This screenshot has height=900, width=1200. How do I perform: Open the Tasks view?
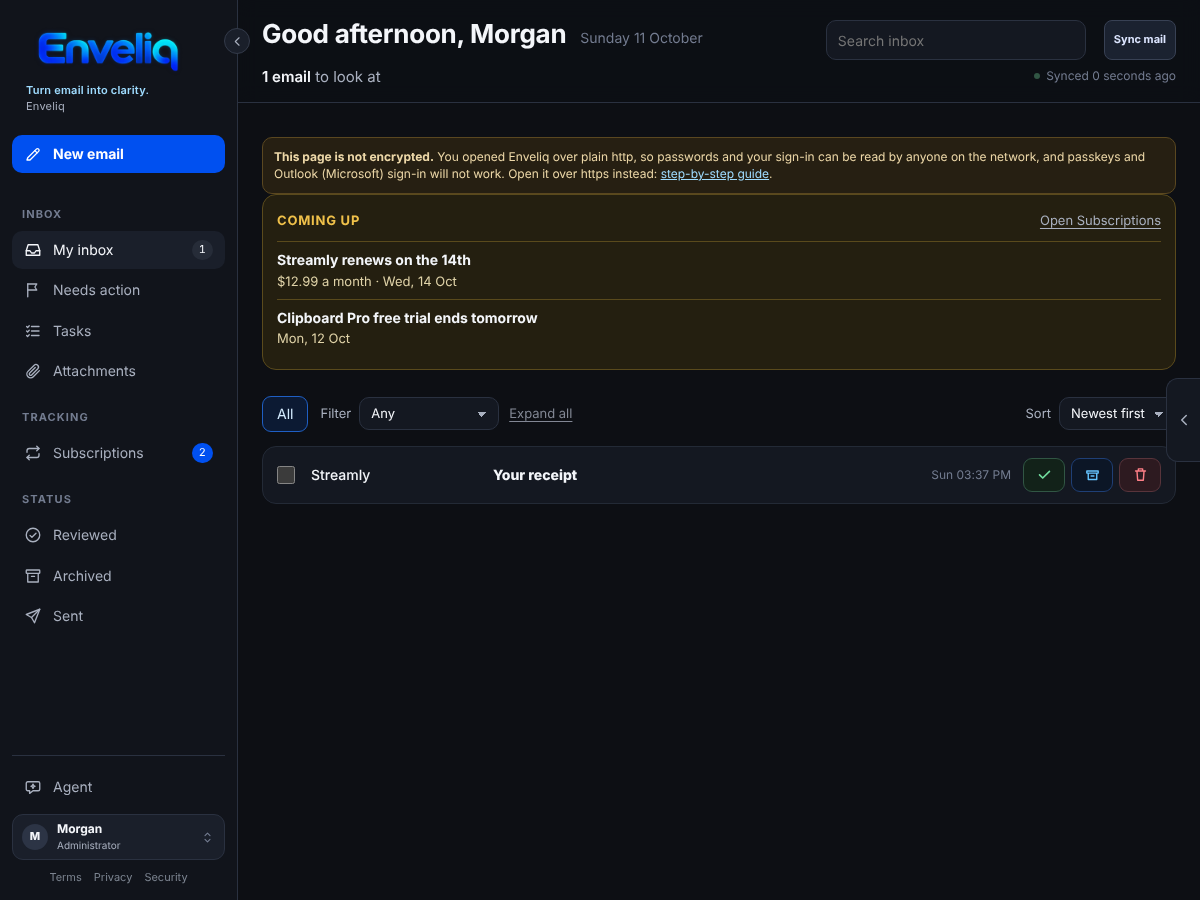(x=118, y=331)
